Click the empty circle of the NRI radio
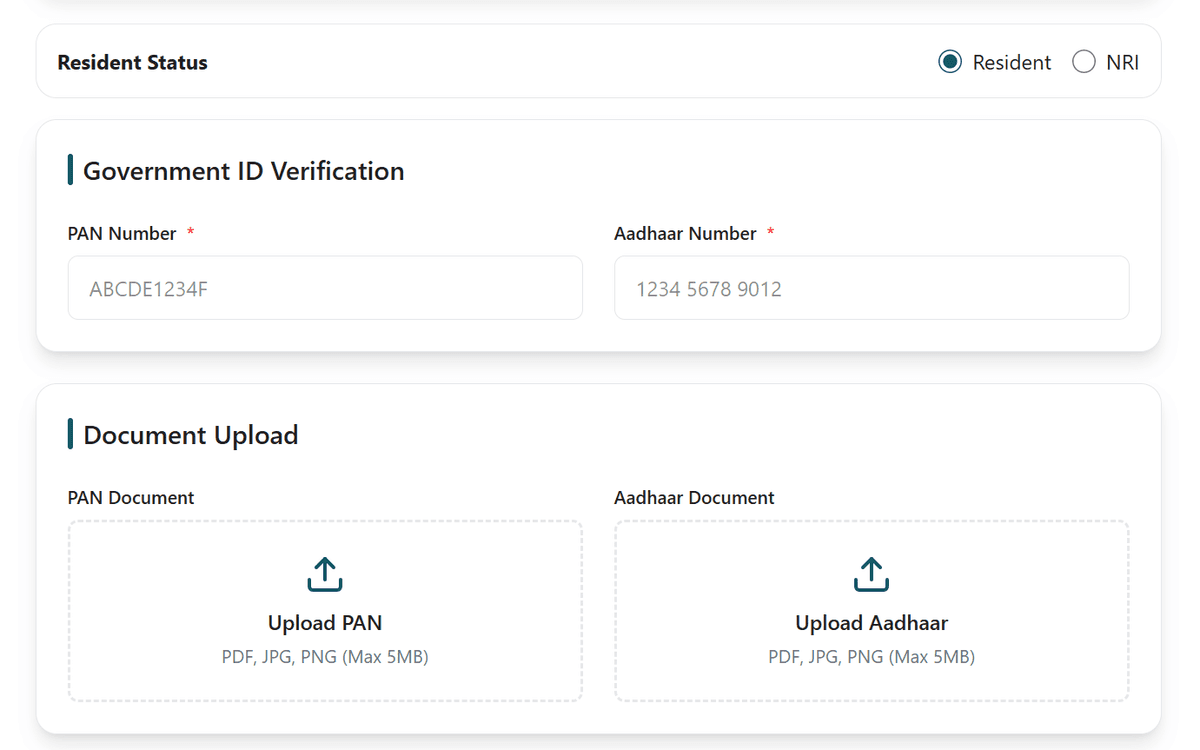The image size is (1200, 750). click(1083, 61)
